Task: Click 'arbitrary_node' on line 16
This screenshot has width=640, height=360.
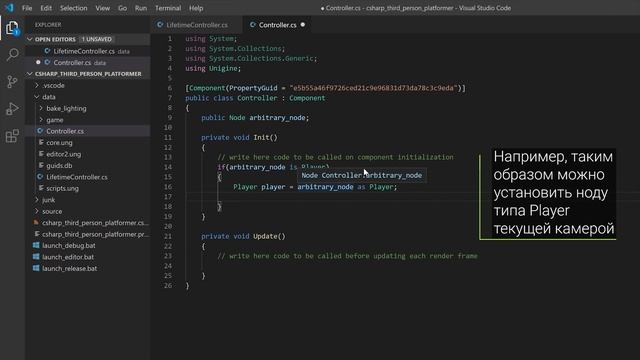Action: coord(325,187)
